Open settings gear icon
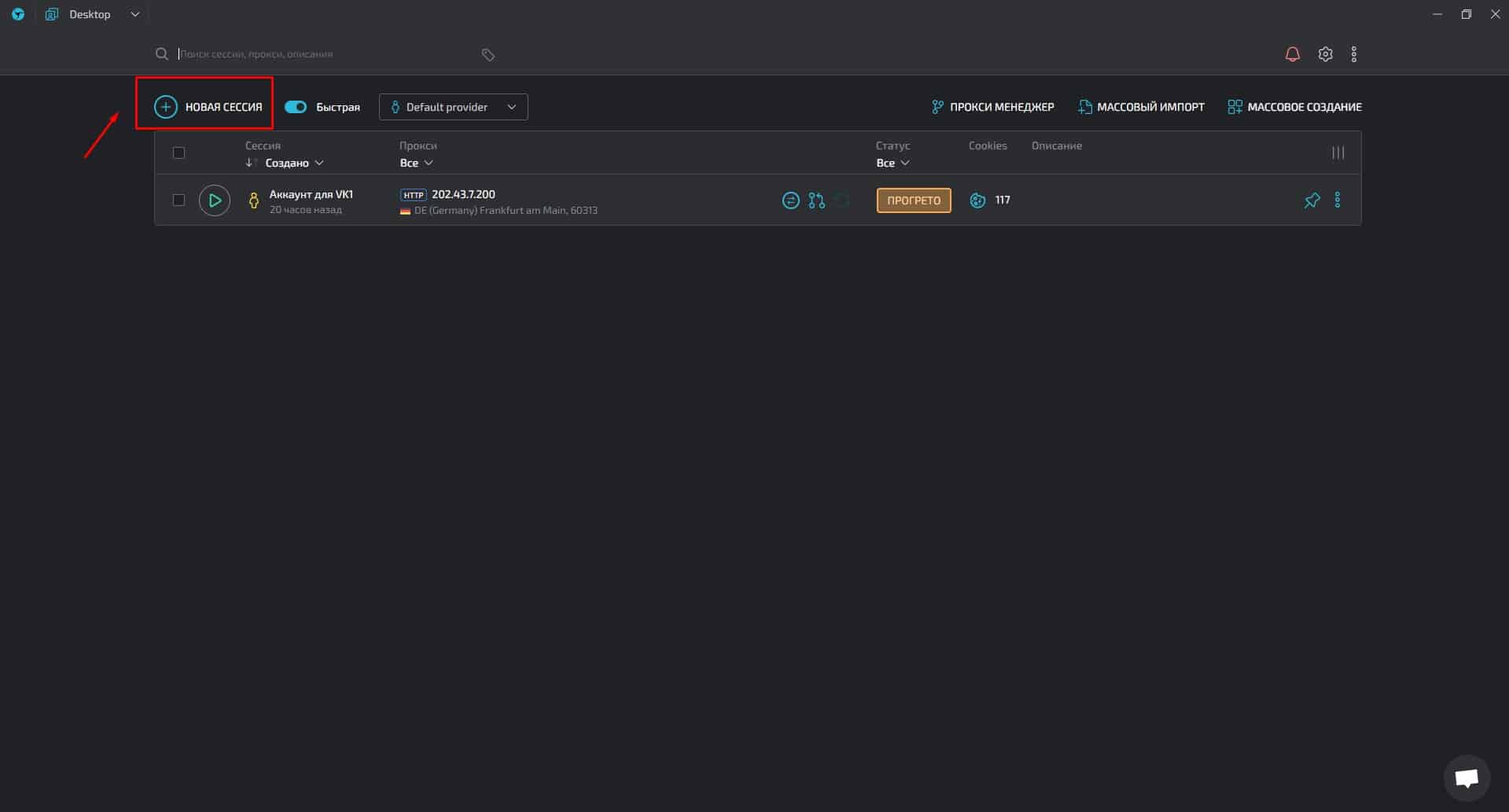1509x812 pixels. (1325, 54)
